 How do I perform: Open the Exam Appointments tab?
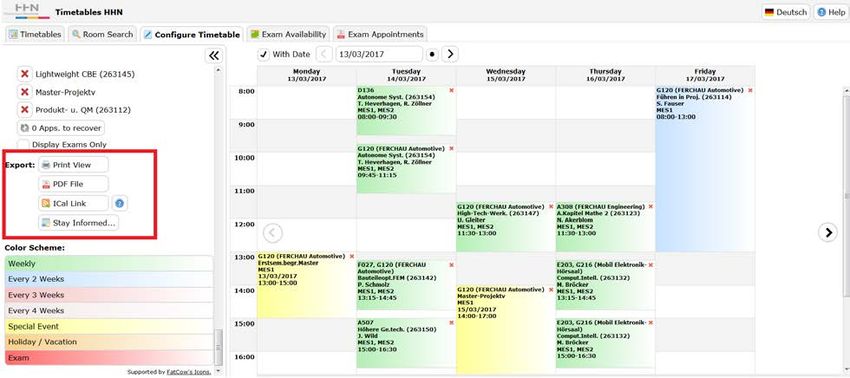(x=380, y=34)
